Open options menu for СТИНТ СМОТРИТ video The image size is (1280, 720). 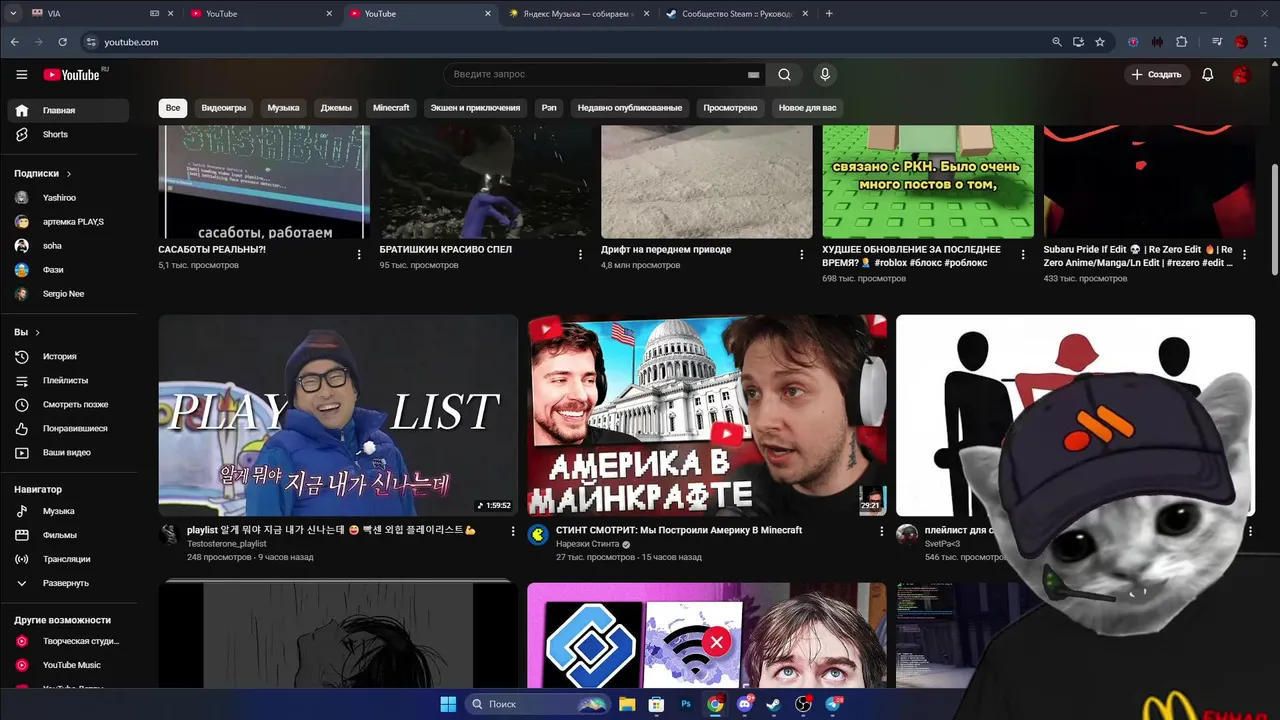(882, 532)
